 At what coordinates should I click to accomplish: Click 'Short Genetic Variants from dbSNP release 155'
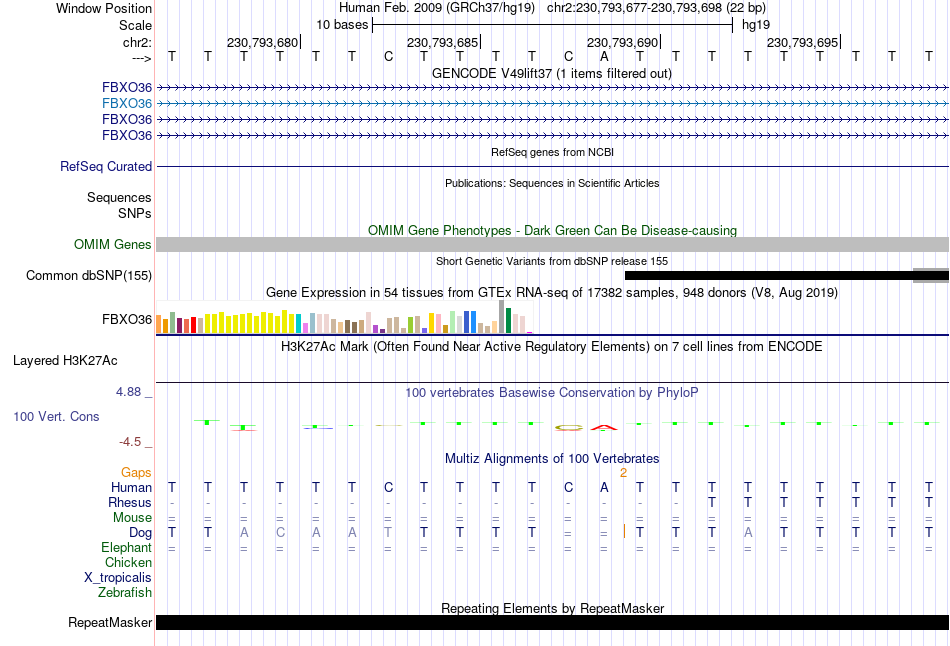tap(552, 261)
